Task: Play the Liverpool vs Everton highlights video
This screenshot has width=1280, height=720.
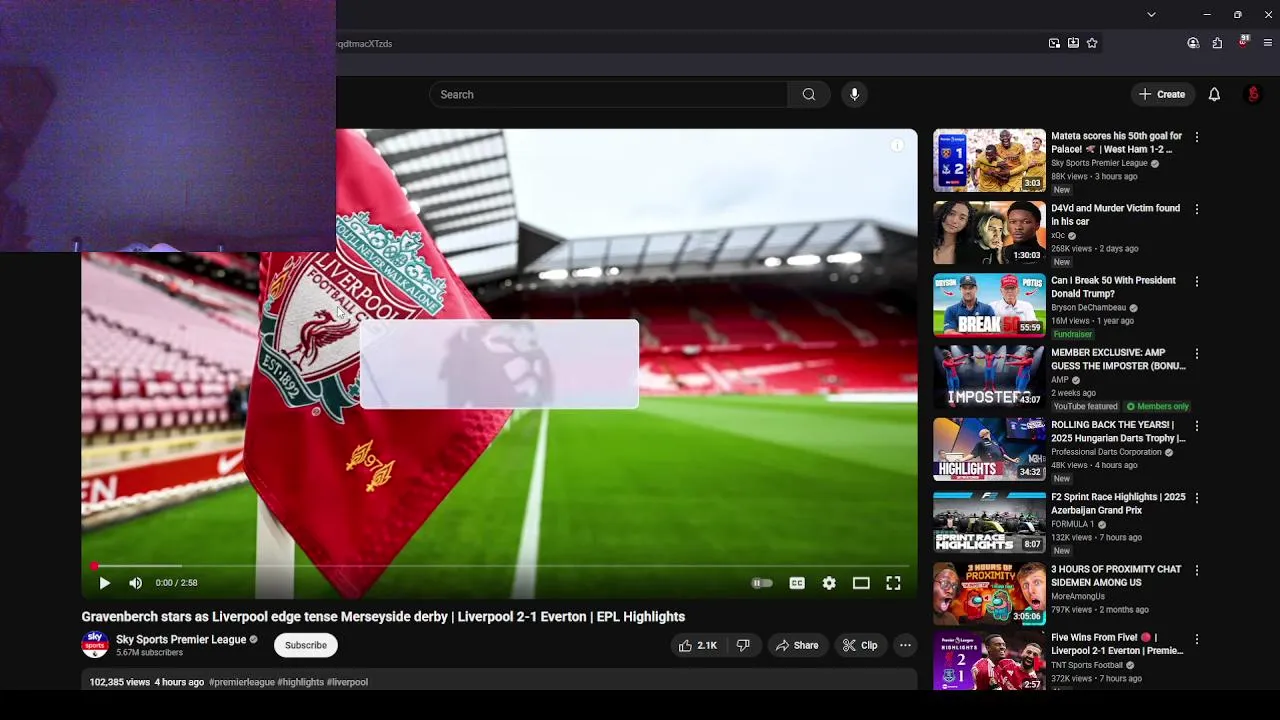Action: [104, 583]
